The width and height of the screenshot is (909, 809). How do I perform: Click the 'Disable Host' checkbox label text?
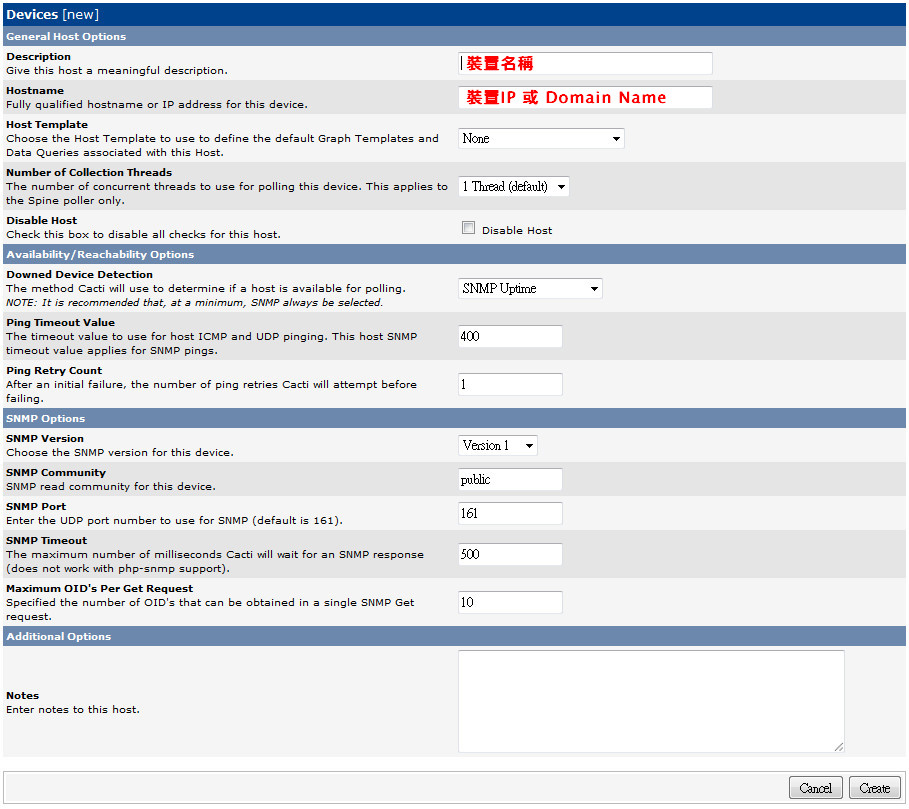click(517, 231)
